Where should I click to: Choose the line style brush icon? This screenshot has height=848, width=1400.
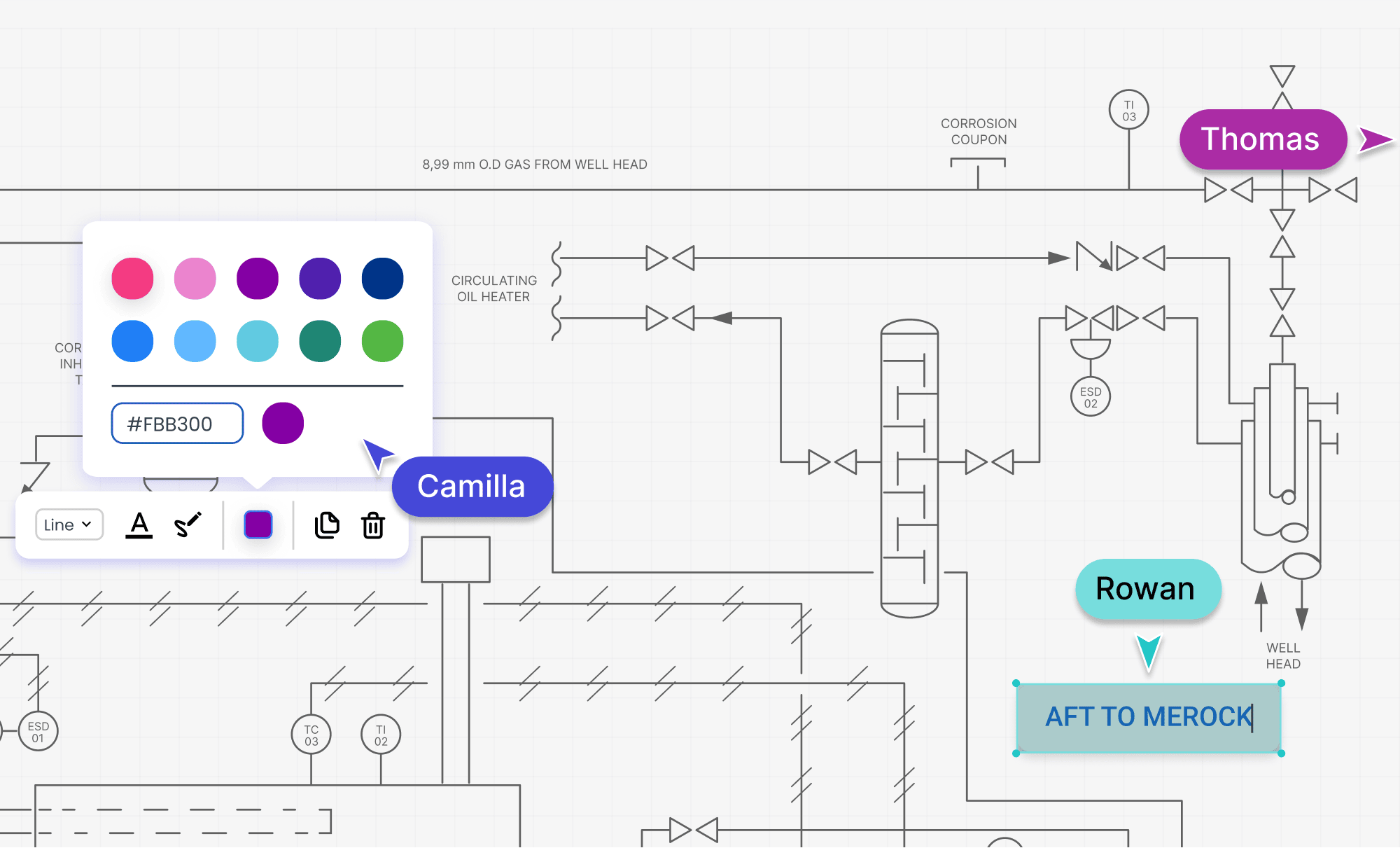[x=188, y=524]
